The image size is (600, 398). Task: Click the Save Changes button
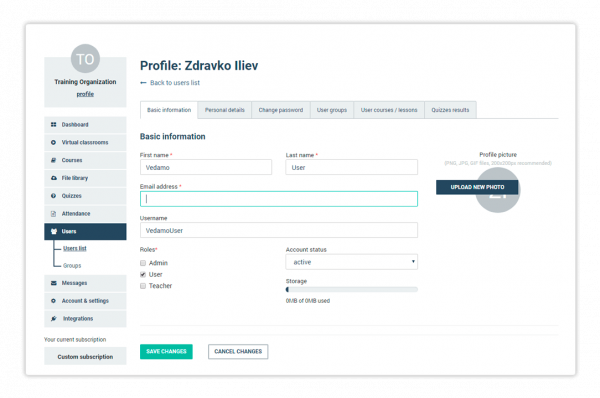pyautogui.click(x=166, y=352)
